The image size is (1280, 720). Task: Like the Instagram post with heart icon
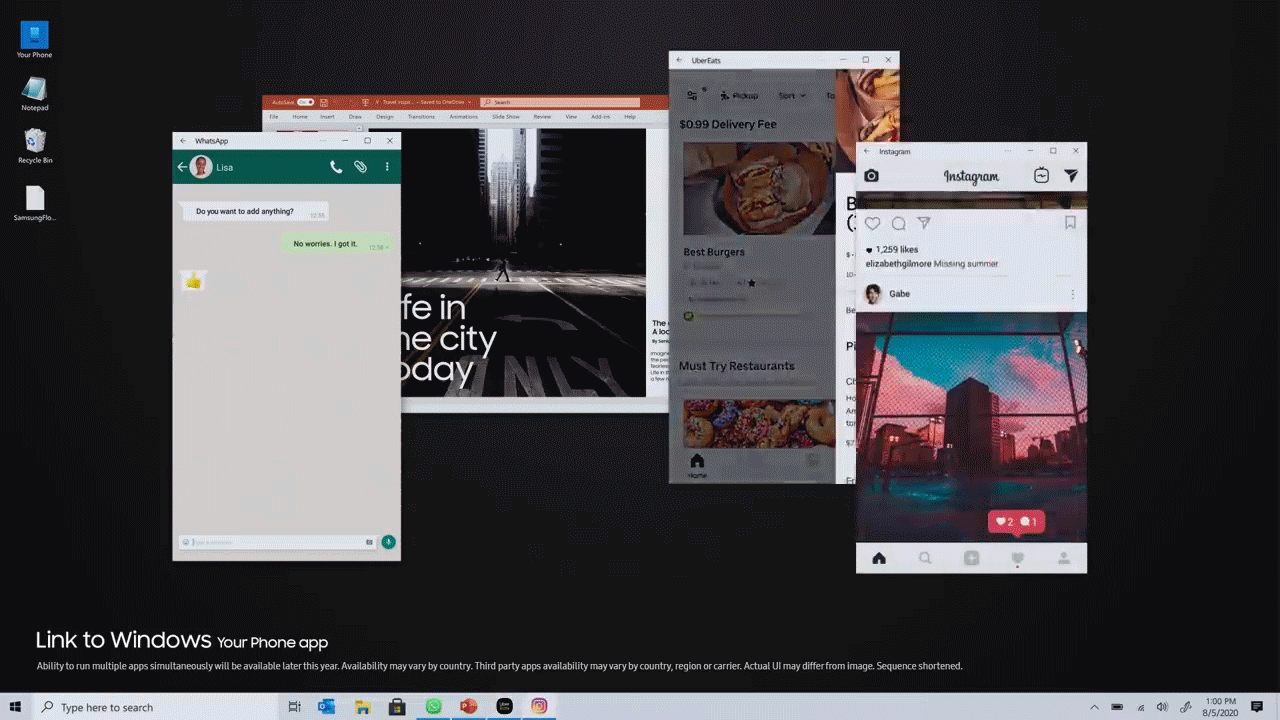(x=873, y=223)
